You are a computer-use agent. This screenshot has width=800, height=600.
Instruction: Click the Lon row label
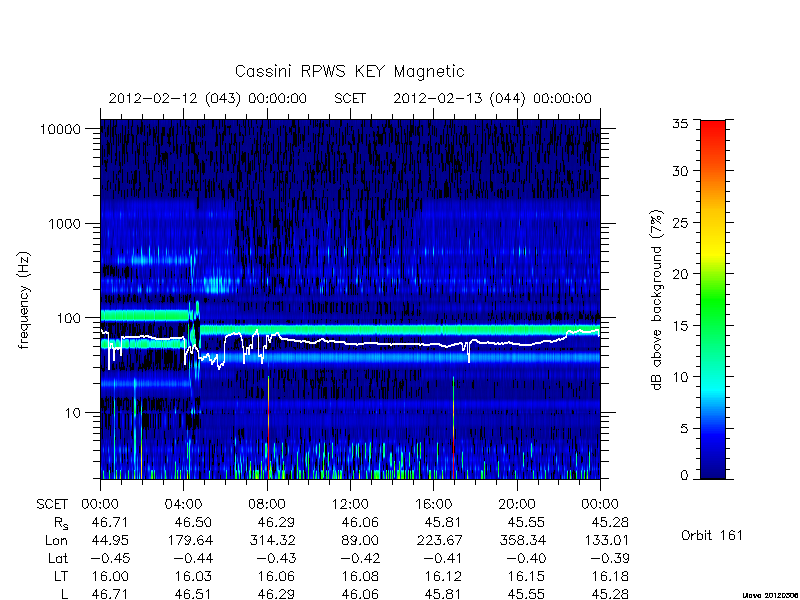pos(57,540)
